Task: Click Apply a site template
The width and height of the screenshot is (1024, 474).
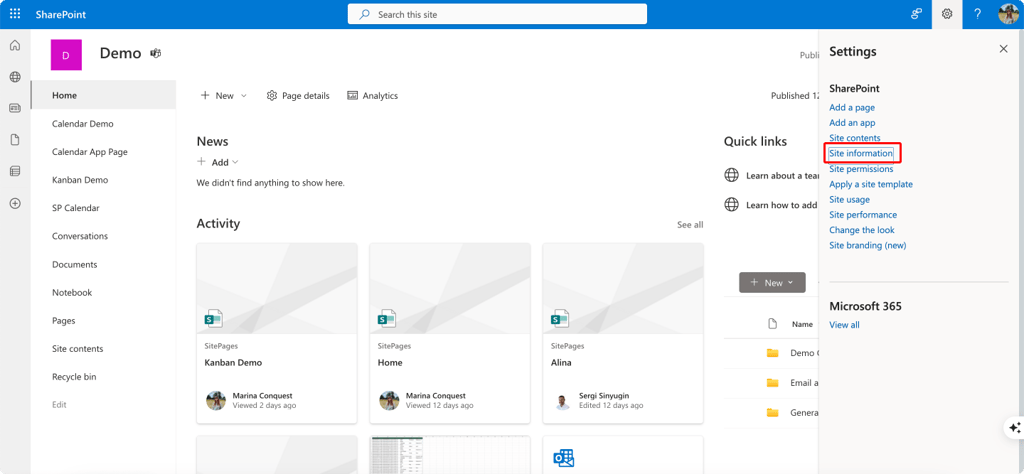Action: click(x=871, y=184)
